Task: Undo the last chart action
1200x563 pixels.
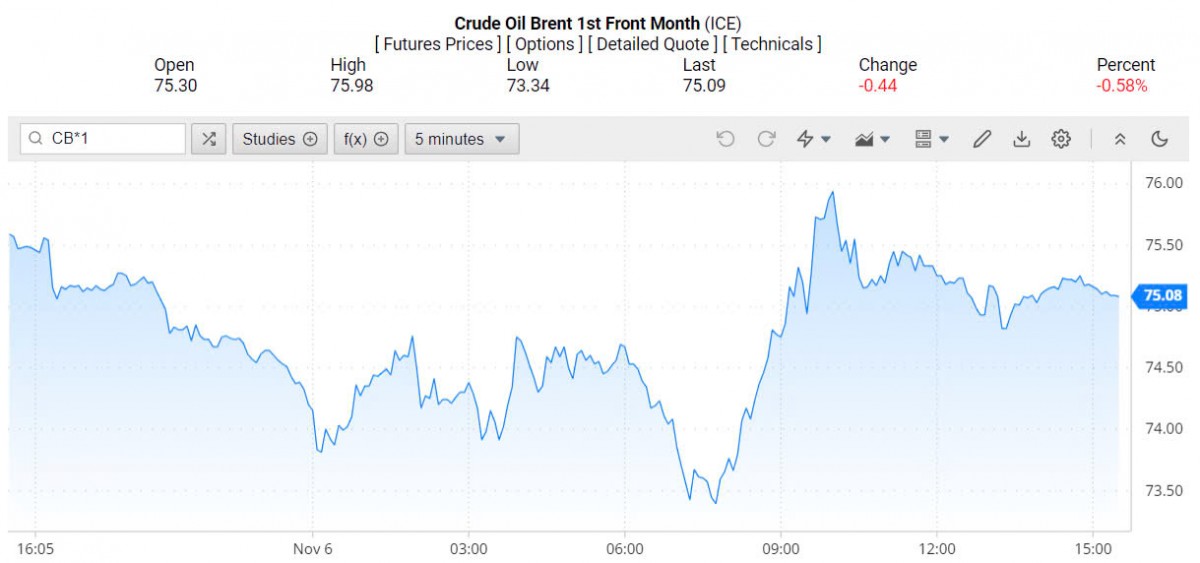Action: pos(725,139)
